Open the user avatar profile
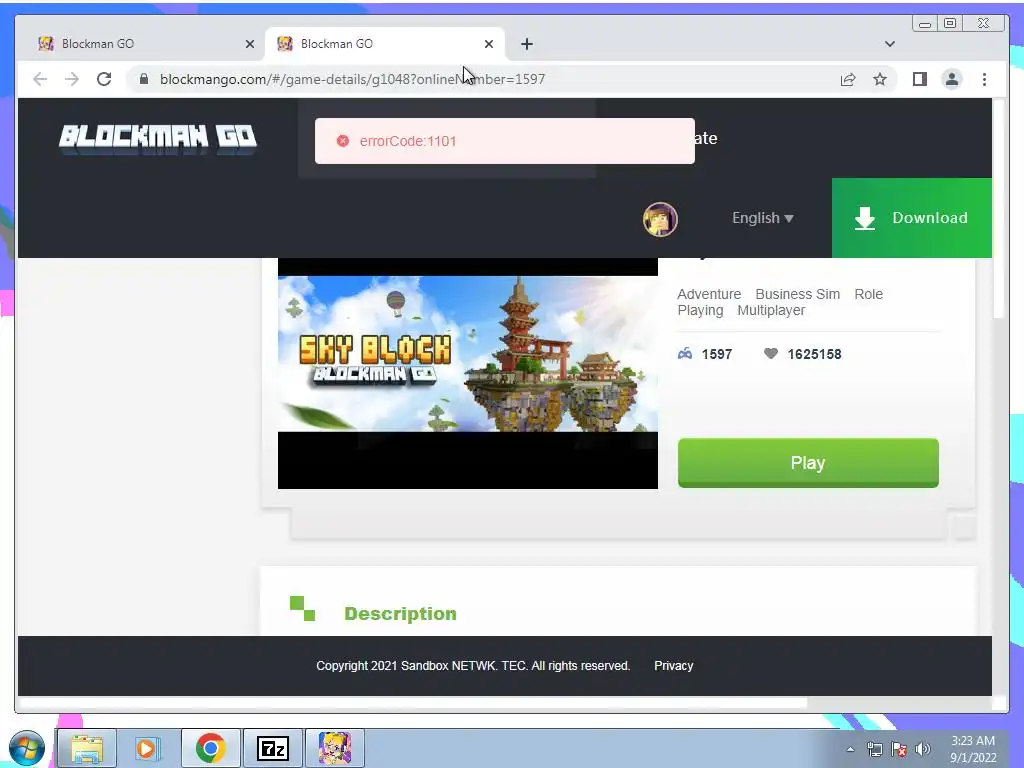Viewport: 1024px width, 768px height. 660,219
